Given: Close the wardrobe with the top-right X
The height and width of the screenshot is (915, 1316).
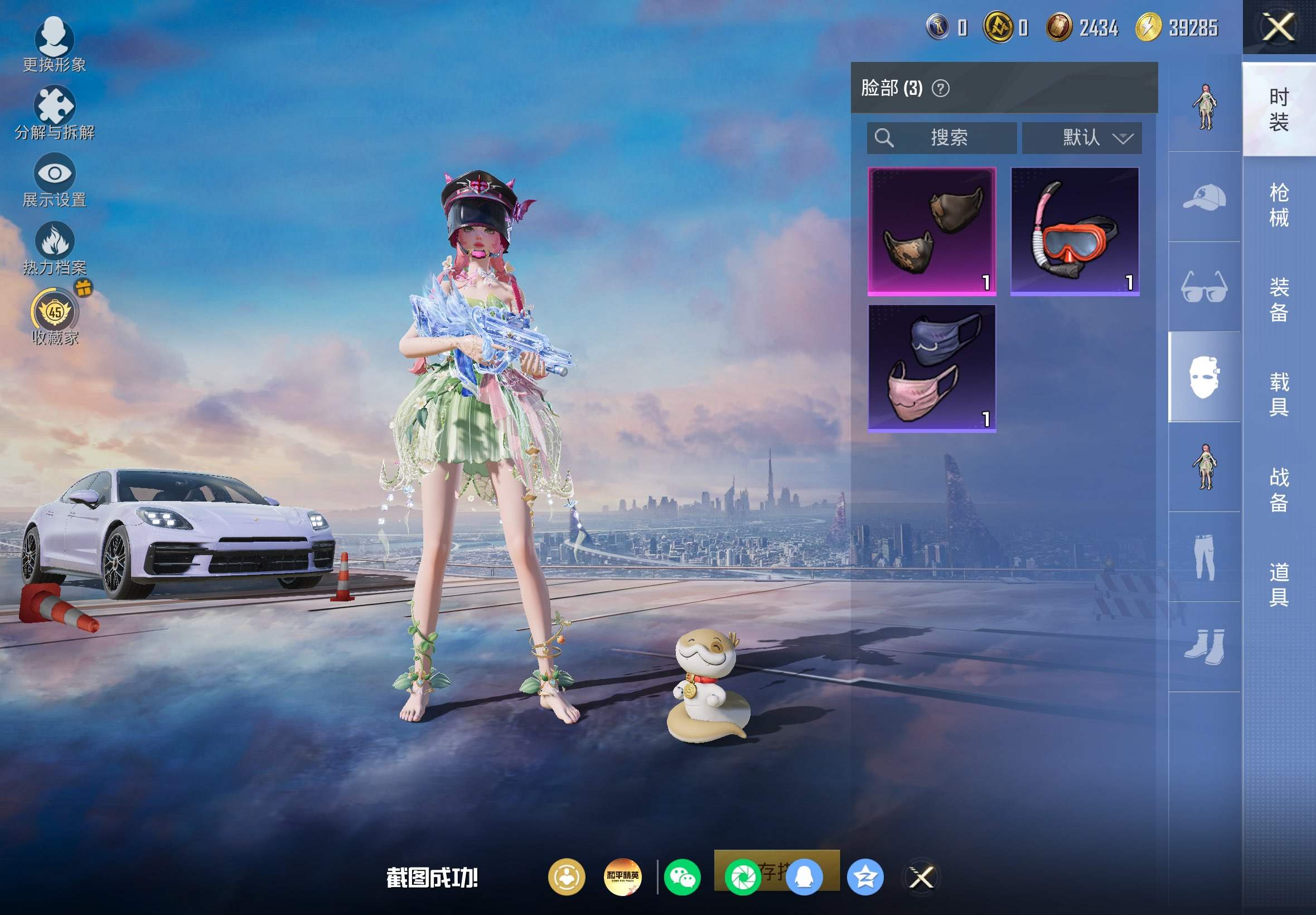Looking at the screenshot, I should (1278, 27).
